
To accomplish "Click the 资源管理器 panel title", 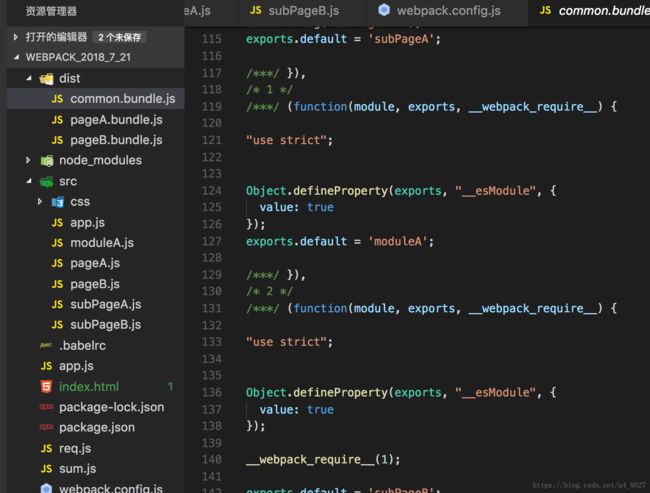I will (51, 11).
